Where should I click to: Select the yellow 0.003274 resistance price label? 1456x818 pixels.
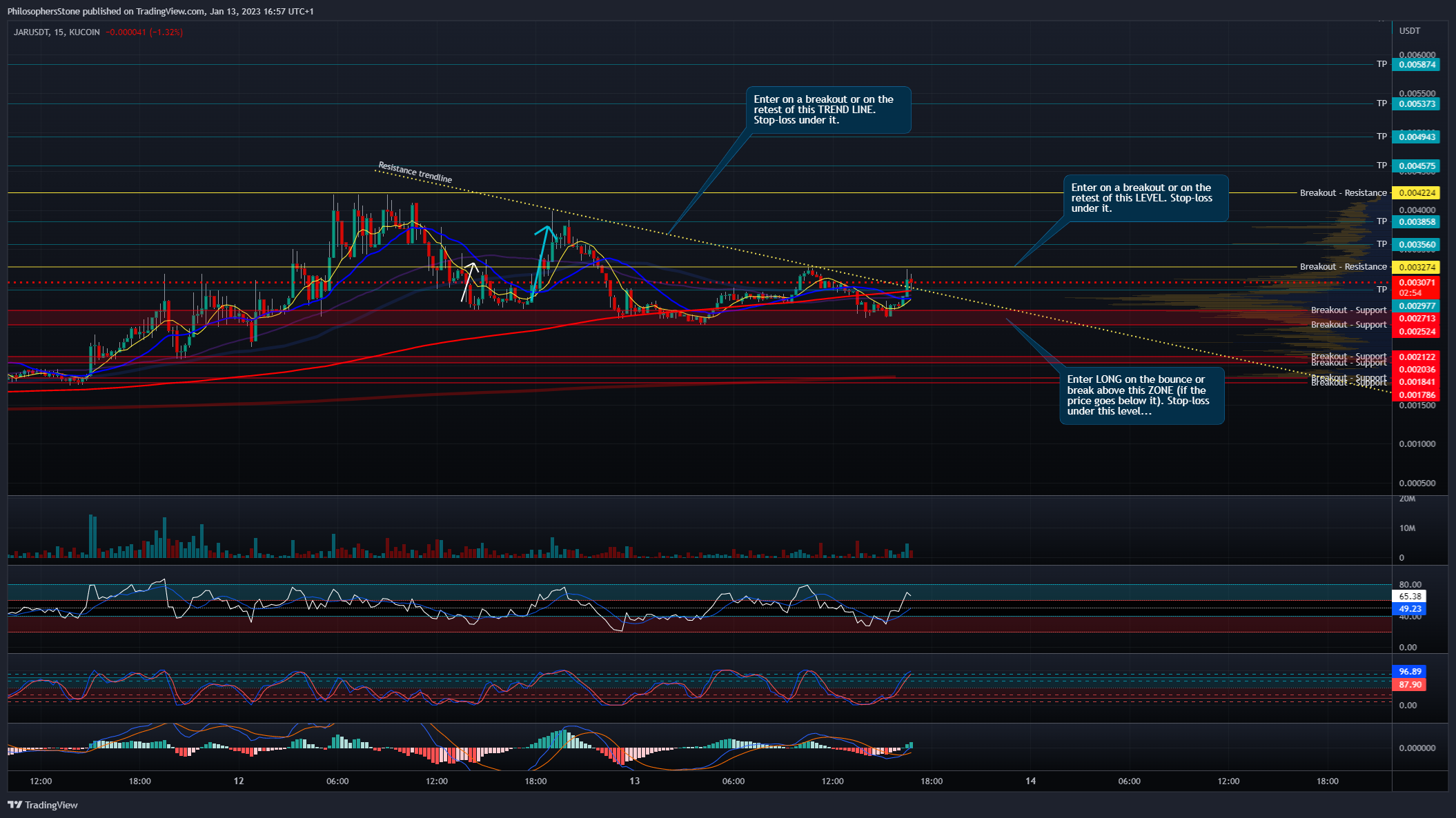point(1415,267)
